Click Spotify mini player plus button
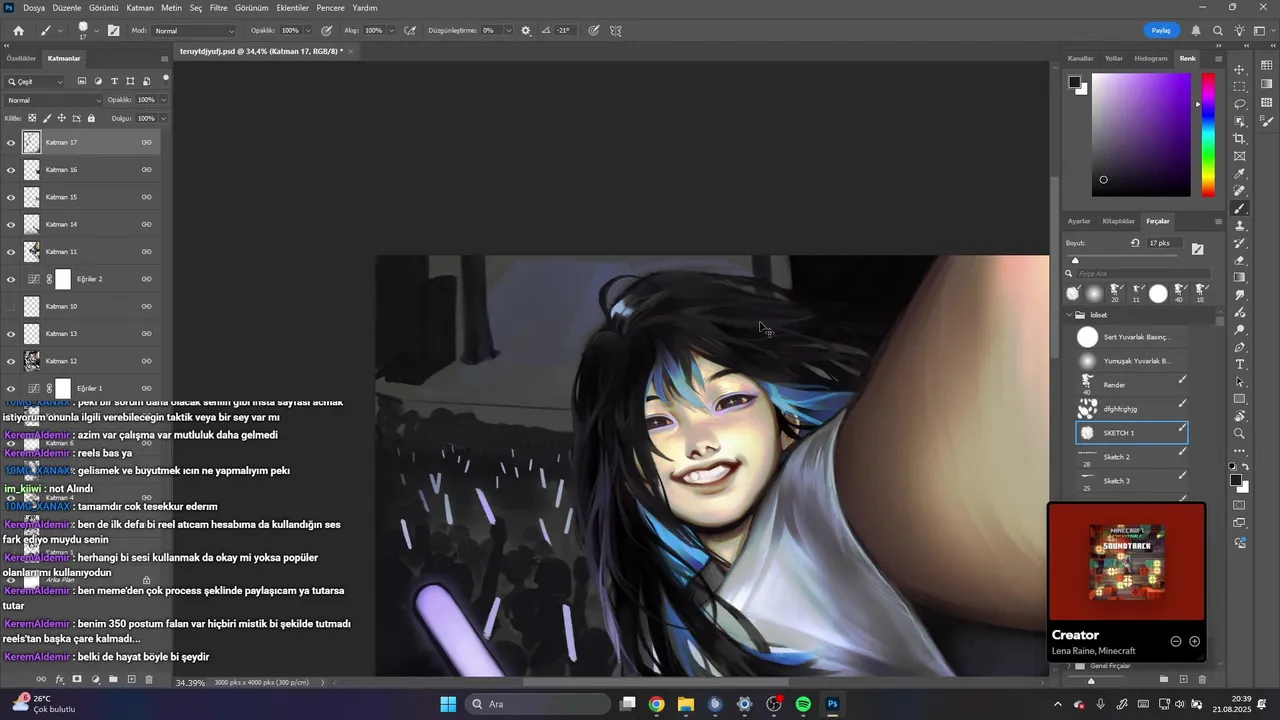The width and height of the screenshot is (1280, 720). click(x=1194, y=641)
